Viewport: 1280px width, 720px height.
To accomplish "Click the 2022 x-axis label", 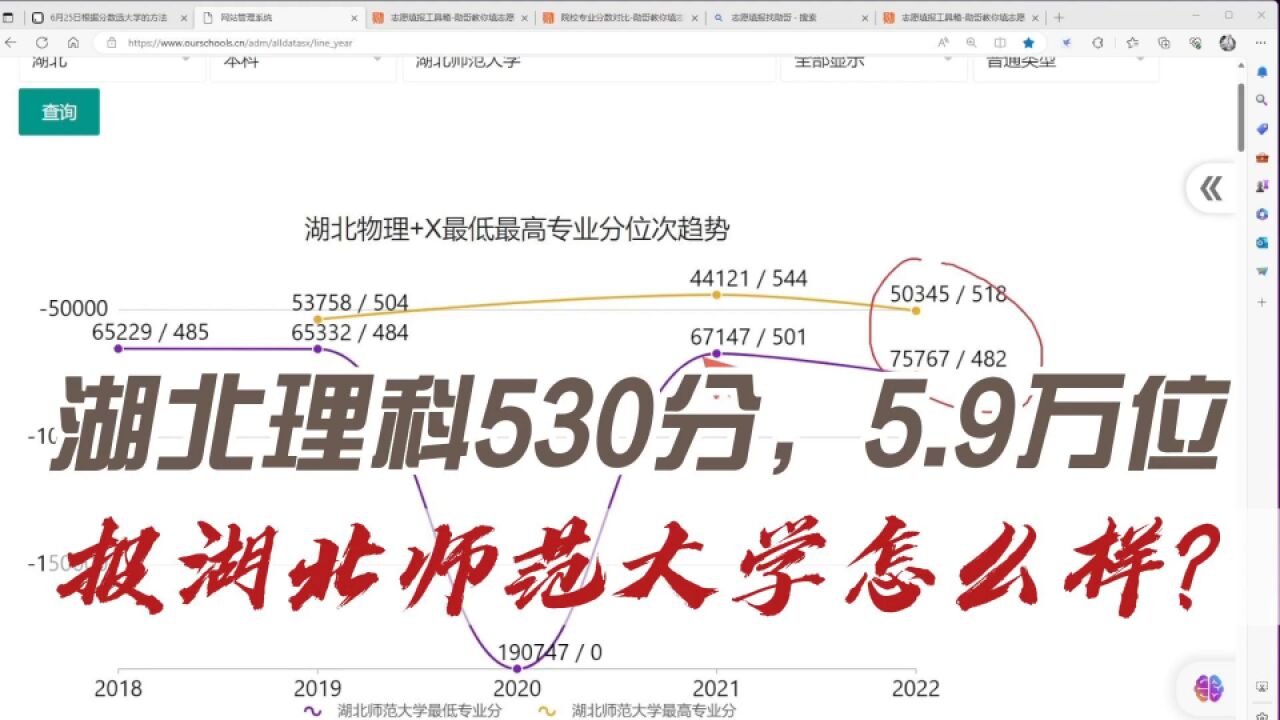I will point(915,689).
